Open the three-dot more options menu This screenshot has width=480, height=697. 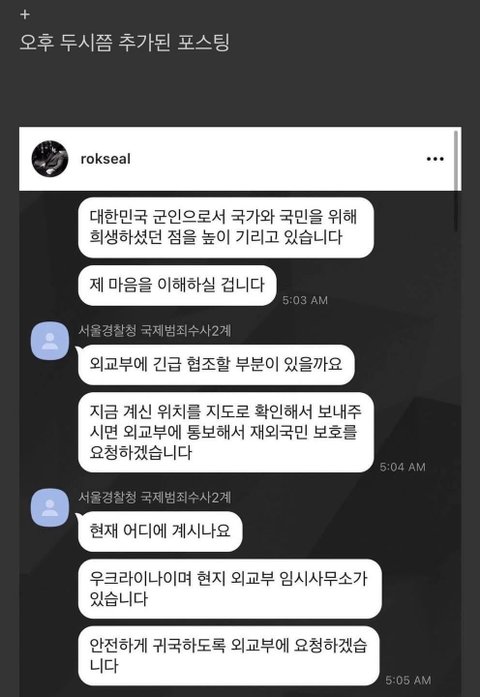coord(435,159)
